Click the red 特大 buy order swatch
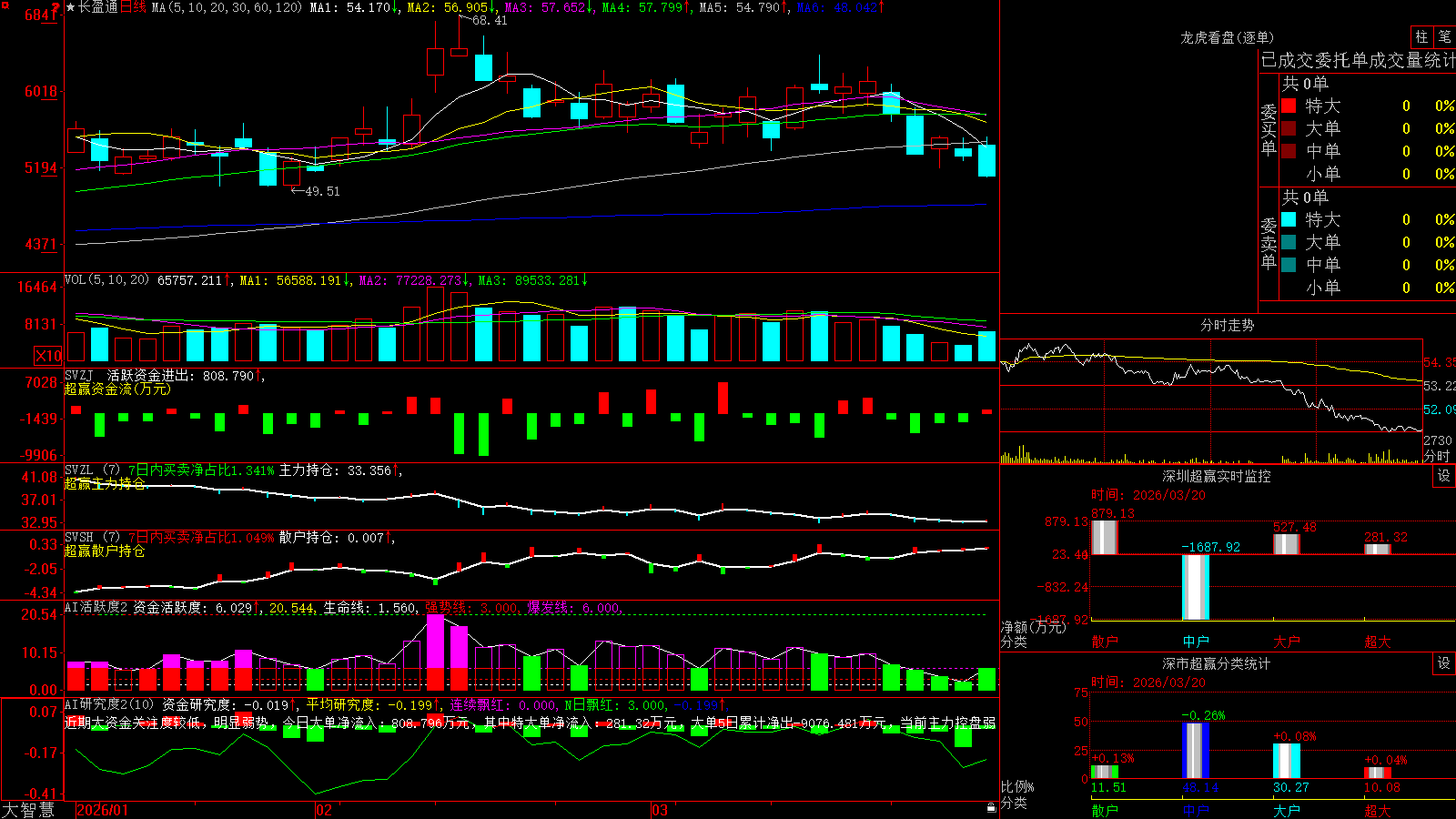This screenshot has height=819, width=1456. pos(1289,106)
